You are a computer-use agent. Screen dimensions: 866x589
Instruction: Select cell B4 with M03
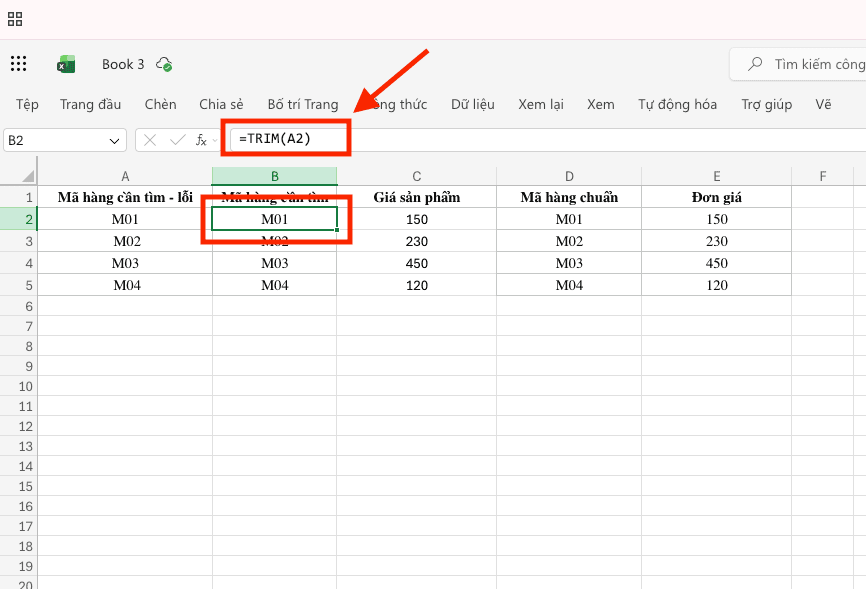(x=274, y=264)
